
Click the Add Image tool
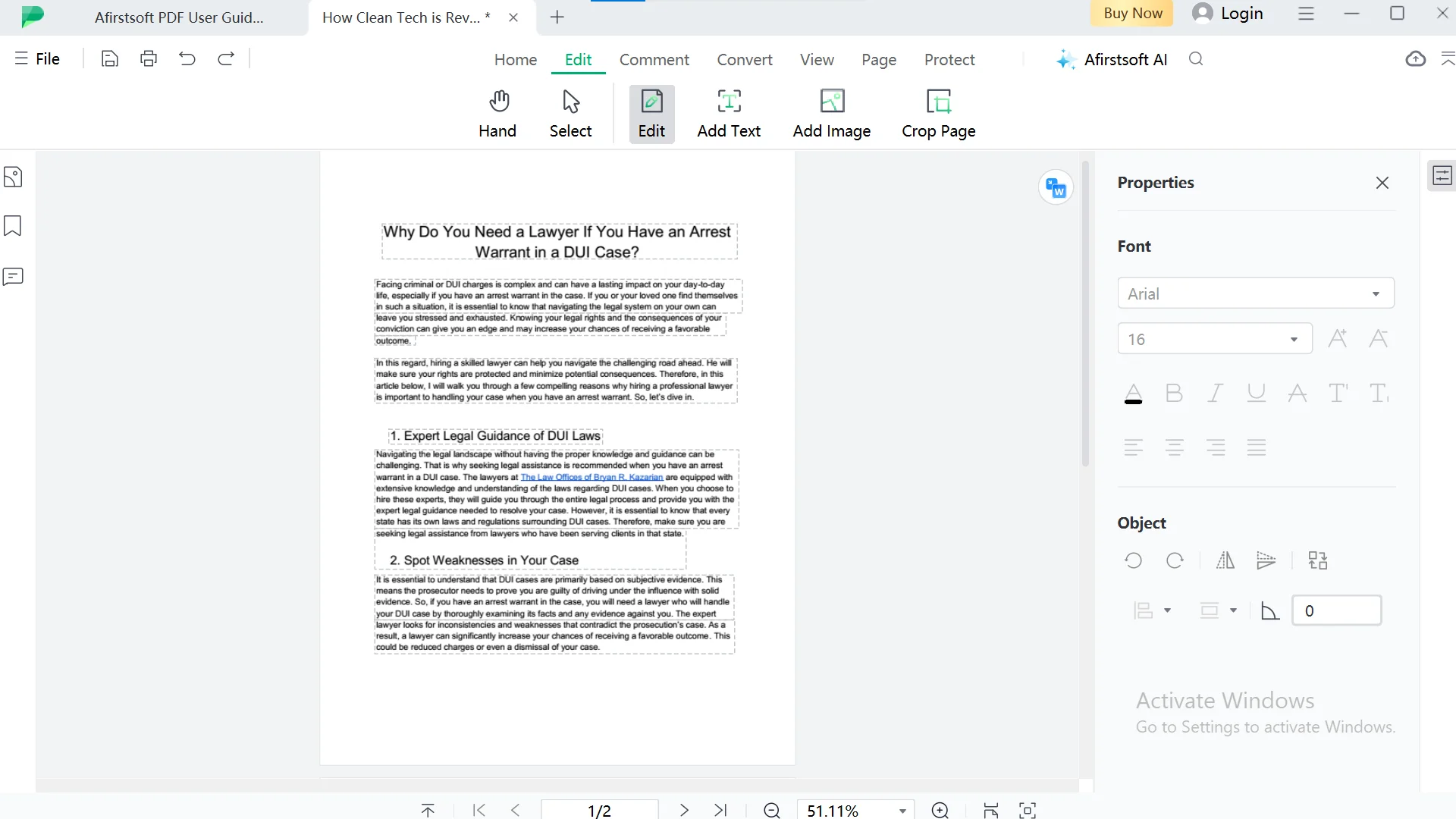832,115
